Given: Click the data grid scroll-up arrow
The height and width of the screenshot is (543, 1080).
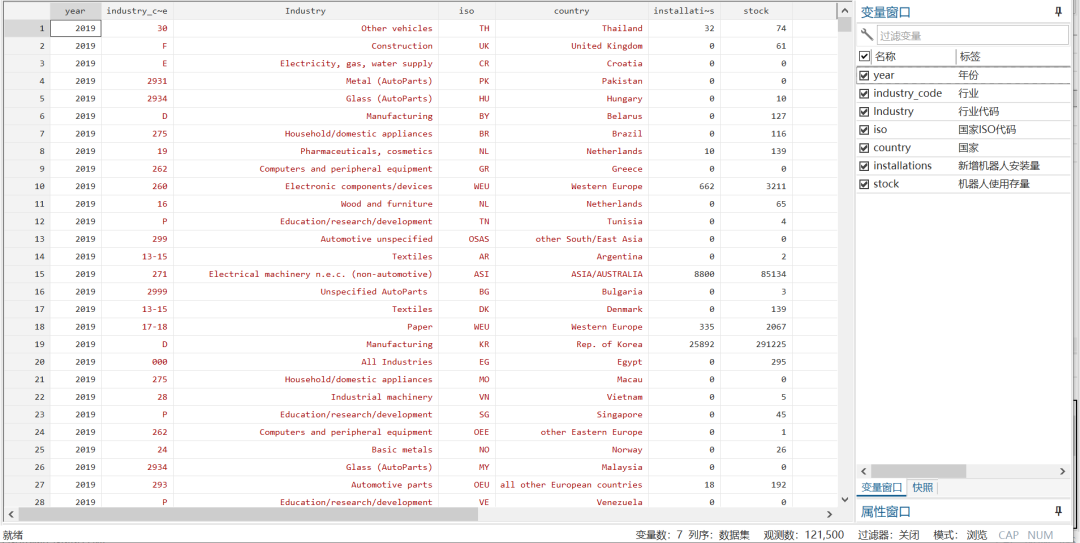Looking at the screenshot, I should coord(844,11).
